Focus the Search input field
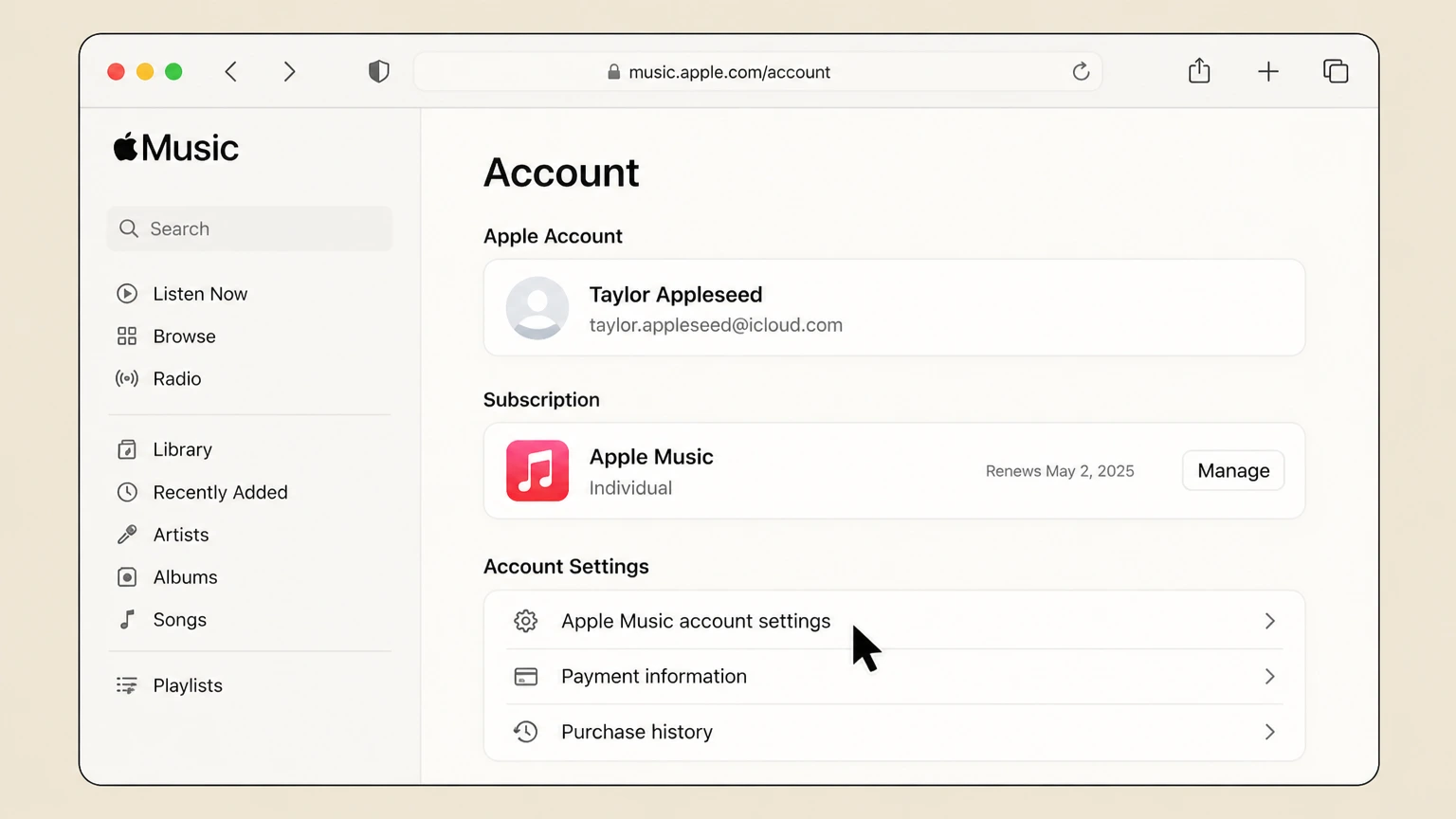The image size is (1456, 819). pyautogui.click(x=249, y=228)
